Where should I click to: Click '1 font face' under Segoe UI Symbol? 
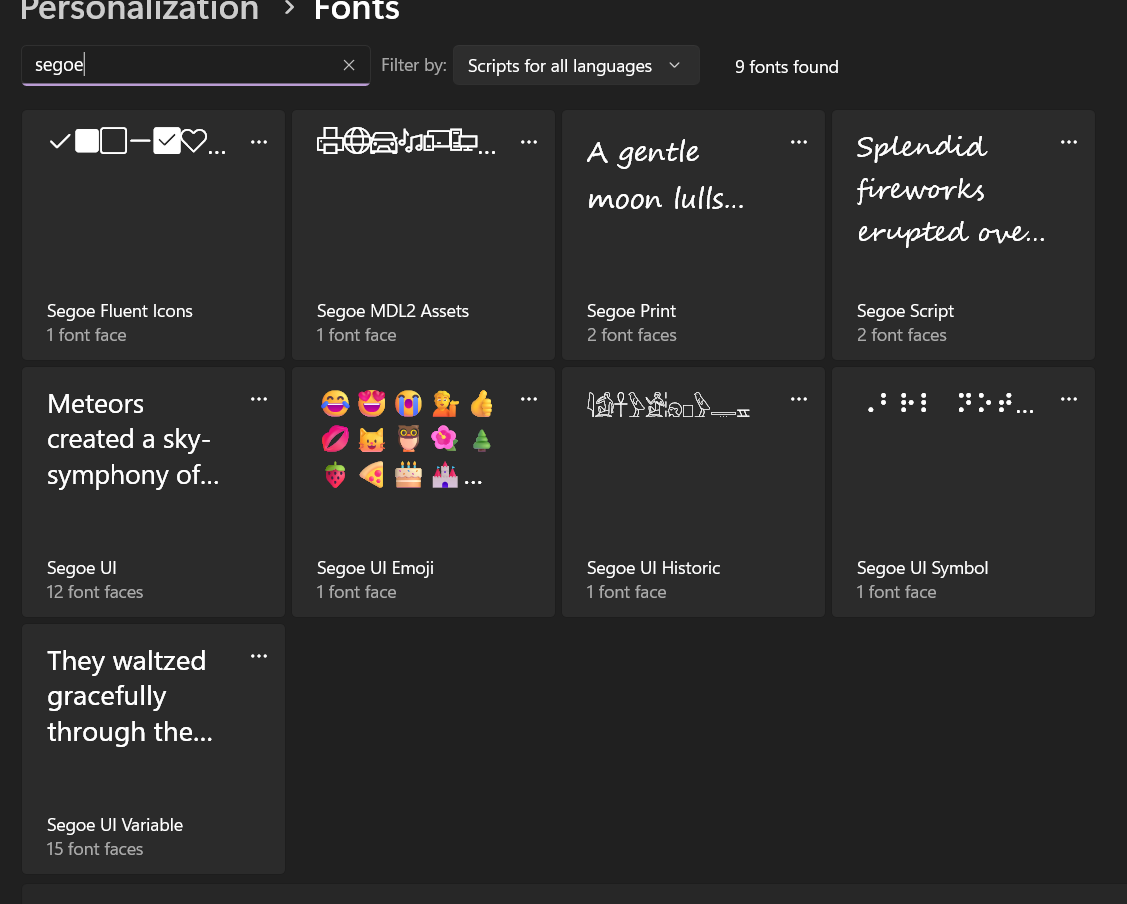point(896,592)
